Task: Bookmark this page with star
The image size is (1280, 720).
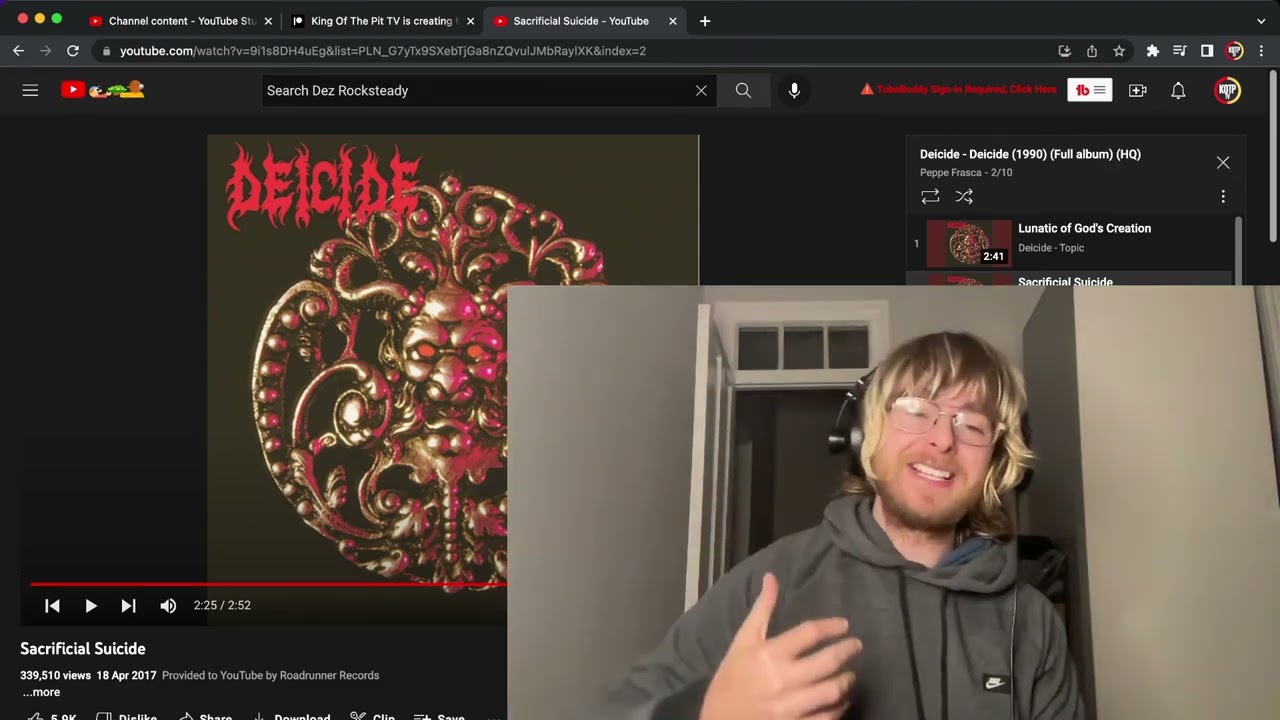Action: (x=1119, y=51)
